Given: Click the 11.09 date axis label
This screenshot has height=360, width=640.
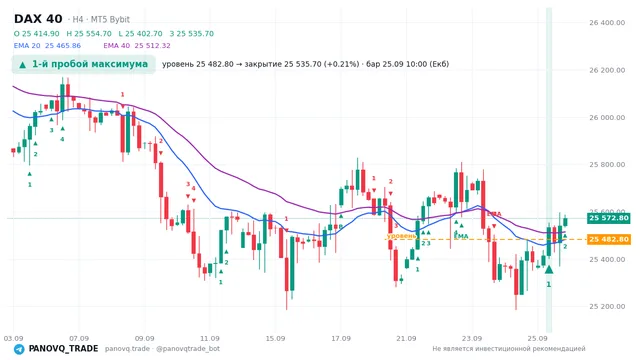Looking at the screenshot, I should click(210, 338).
